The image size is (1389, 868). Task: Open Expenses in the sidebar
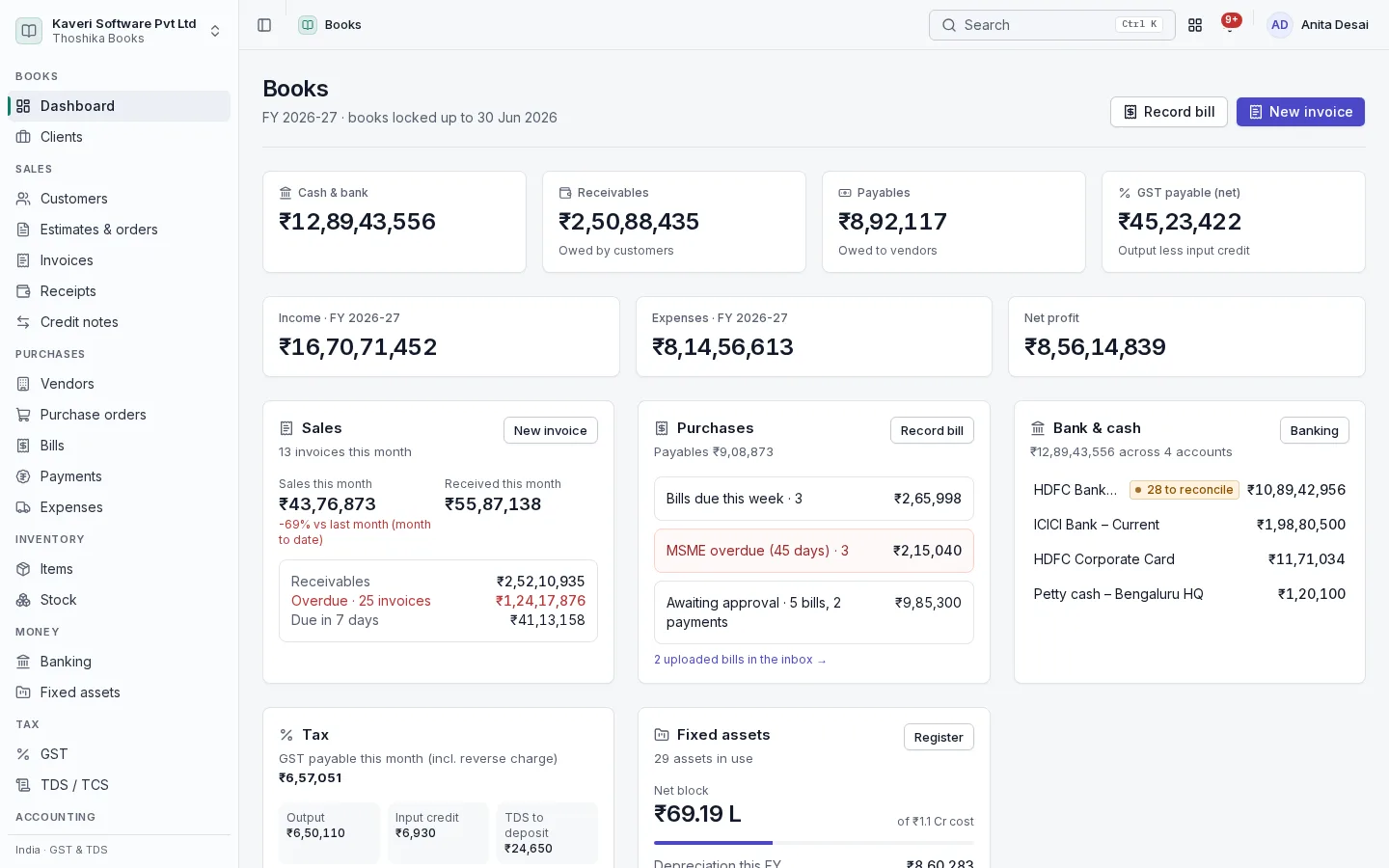pos(120,507)
